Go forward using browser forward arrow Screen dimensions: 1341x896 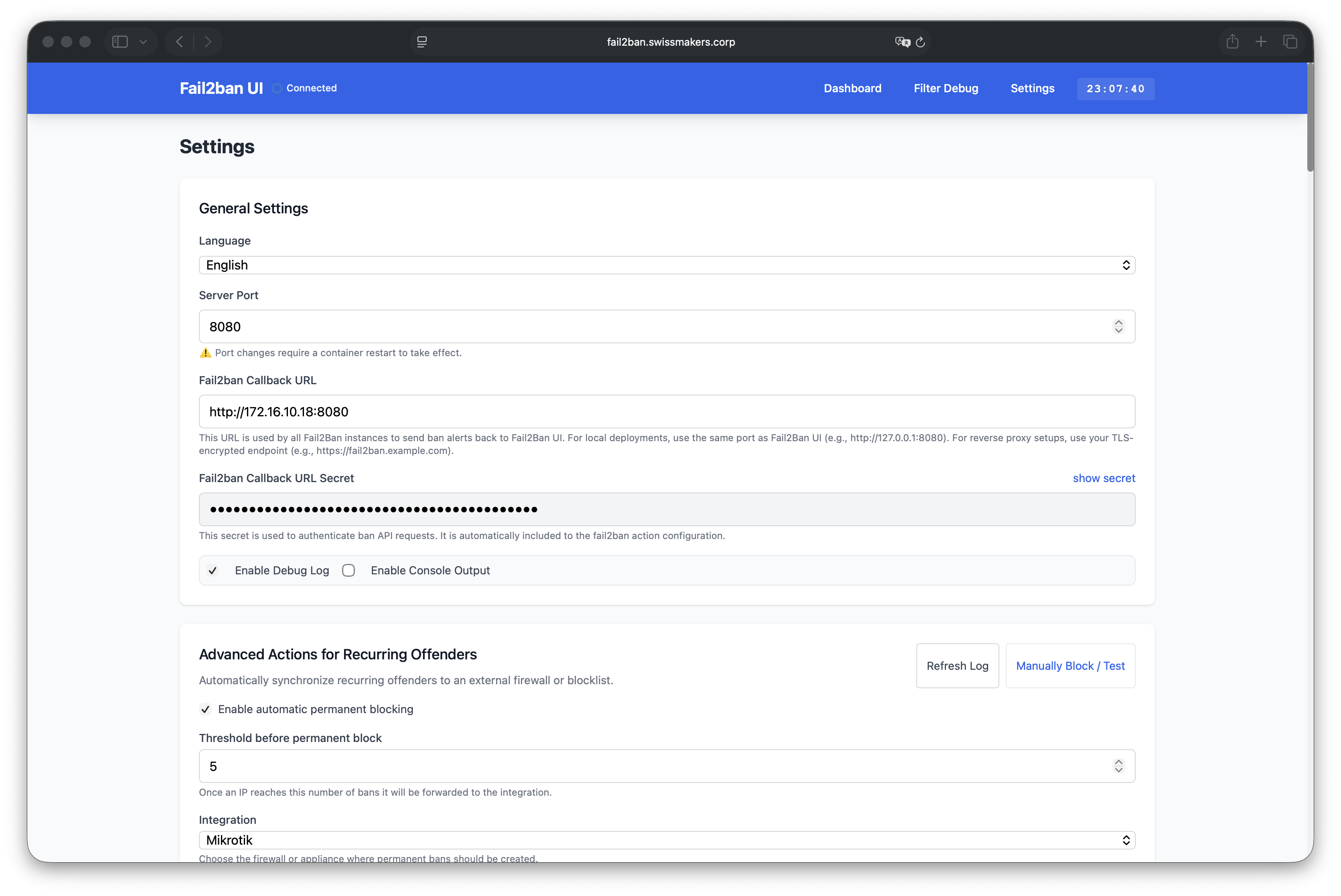click(x=208, y=42)
